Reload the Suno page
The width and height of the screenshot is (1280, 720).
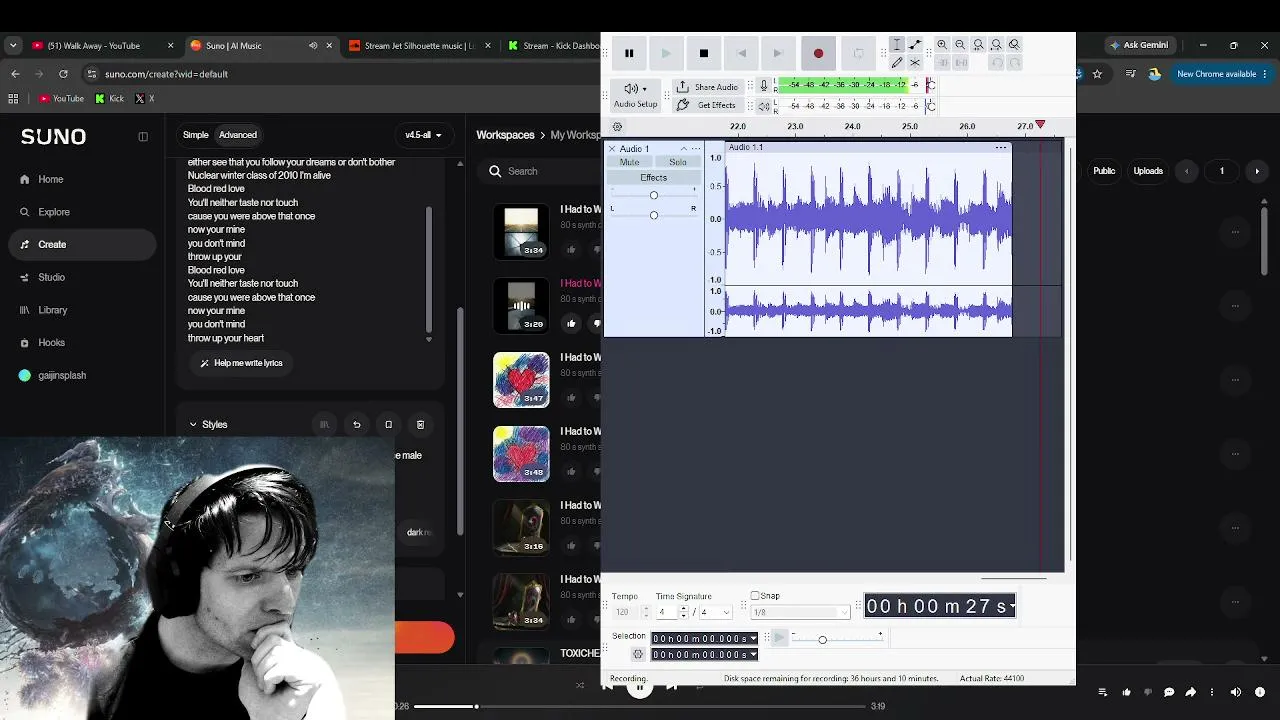[63, 74]
